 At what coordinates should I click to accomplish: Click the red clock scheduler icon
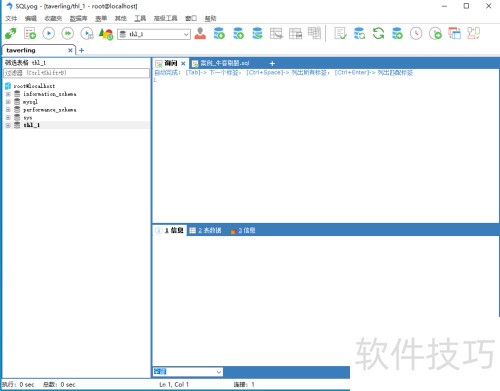pos(416,33)
